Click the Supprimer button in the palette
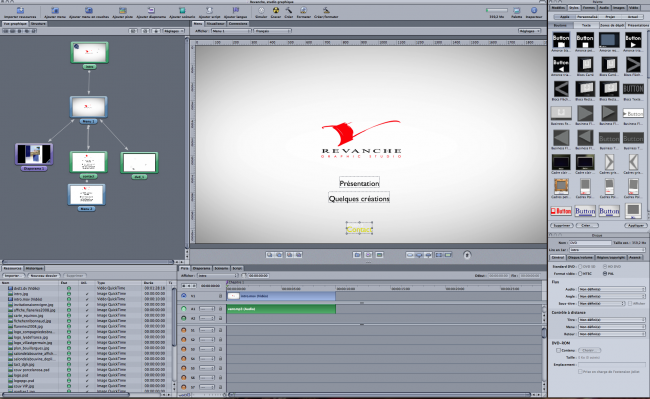 tap(562, 225)
